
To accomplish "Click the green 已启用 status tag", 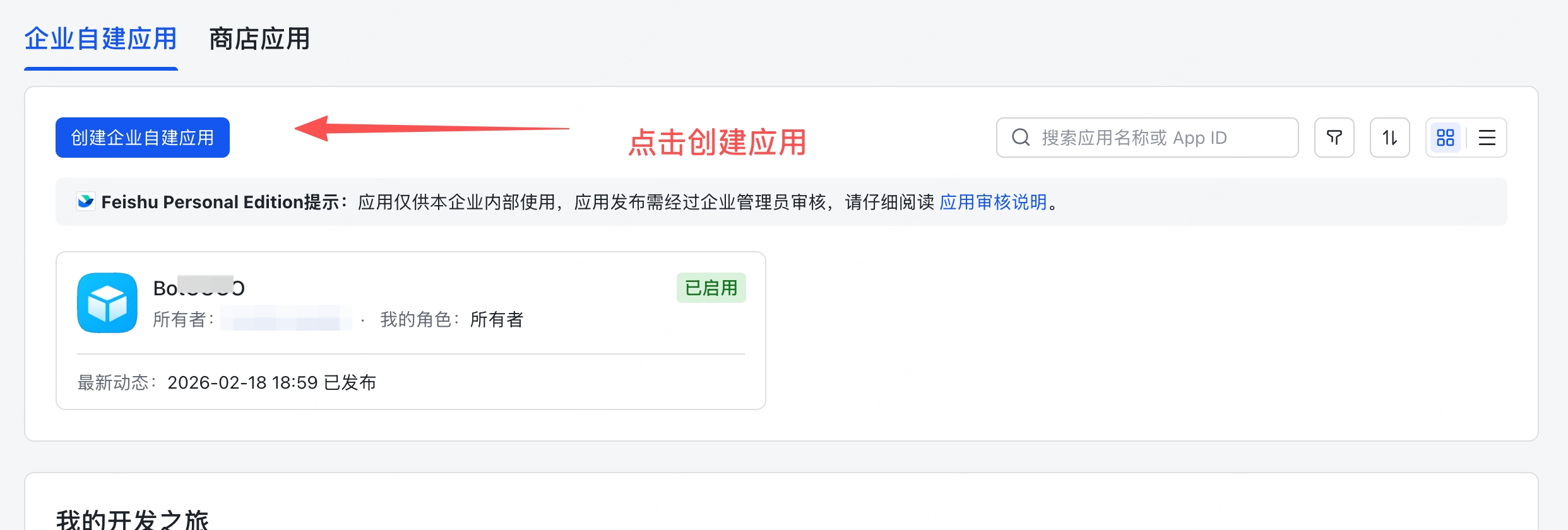I will coord(711,288).
